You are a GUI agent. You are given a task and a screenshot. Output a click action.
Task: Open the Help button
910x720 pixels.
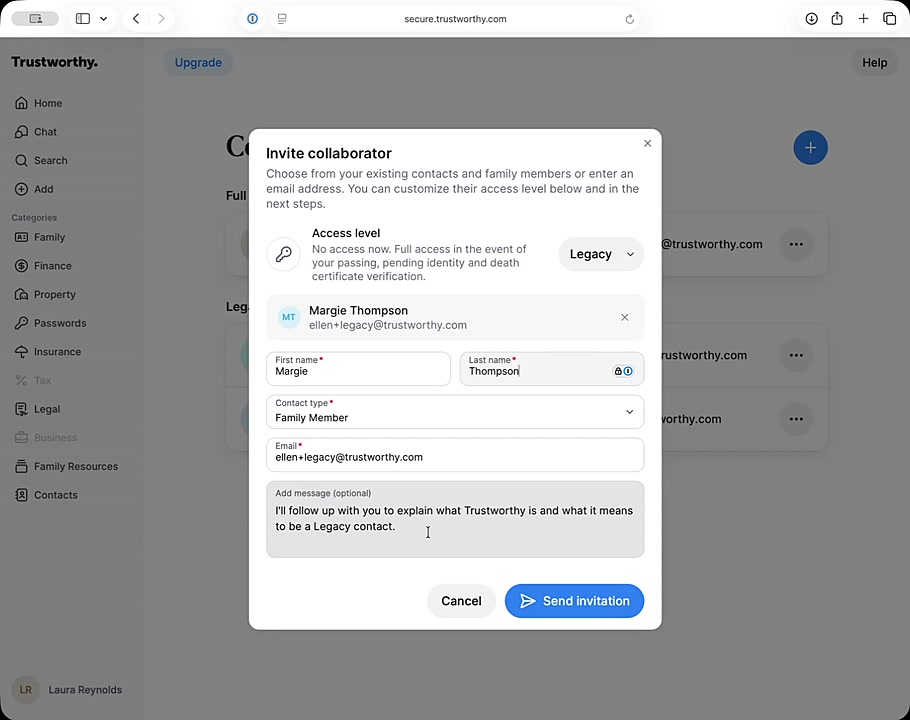(874, 63)
